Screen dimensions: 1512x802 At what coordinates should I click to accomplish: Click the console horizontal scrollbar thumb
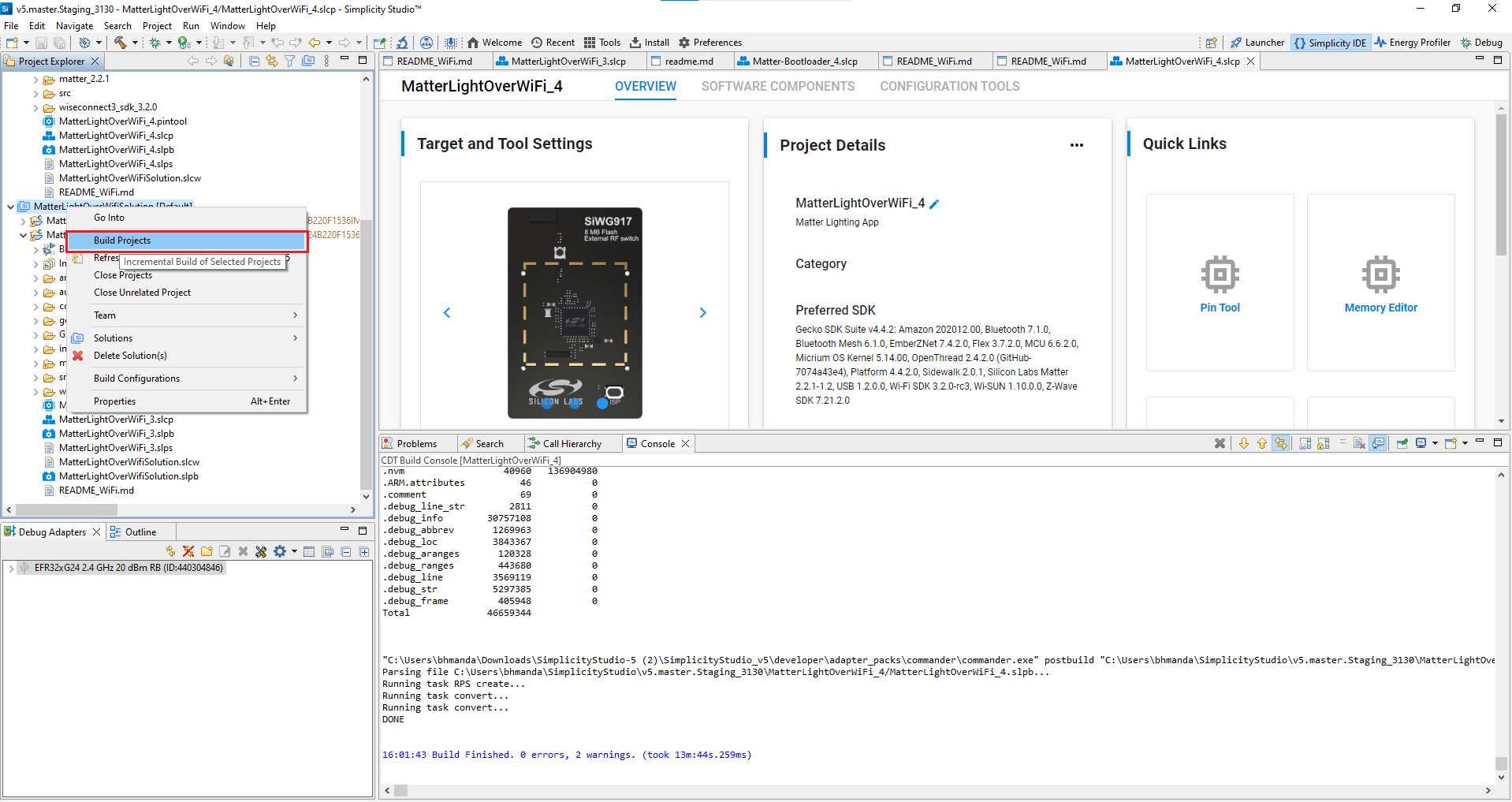pyautogui.click(x=401, y=790)
